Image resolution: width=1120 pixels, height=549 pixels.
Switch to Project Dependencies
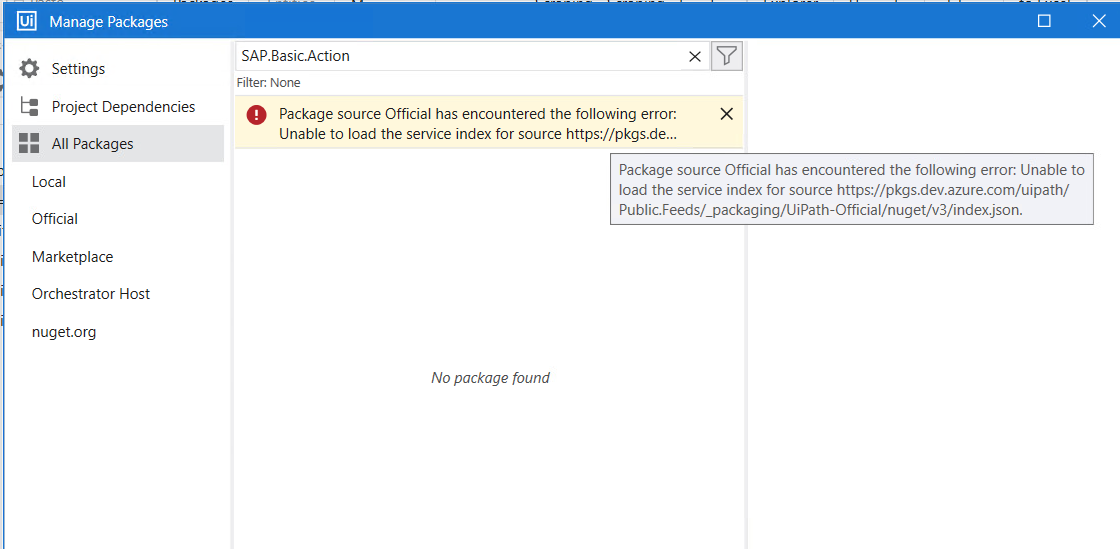pyautogui.click(x=118, y=106)
